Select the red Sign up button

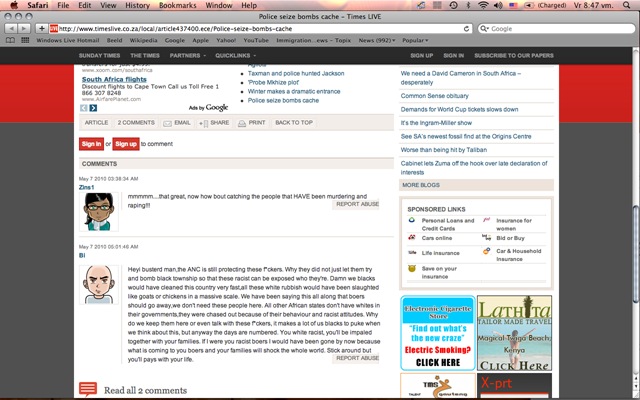click(x=126, y=144)
